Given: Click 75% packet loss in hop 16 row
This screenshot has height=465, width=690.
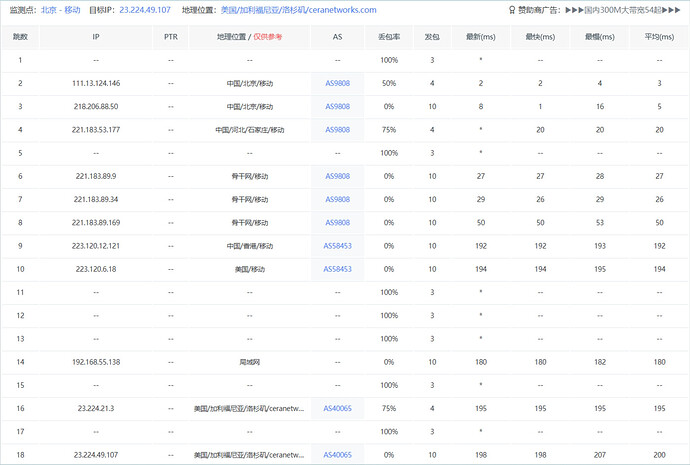Looking at the screenshot, I should pos(389,408).
